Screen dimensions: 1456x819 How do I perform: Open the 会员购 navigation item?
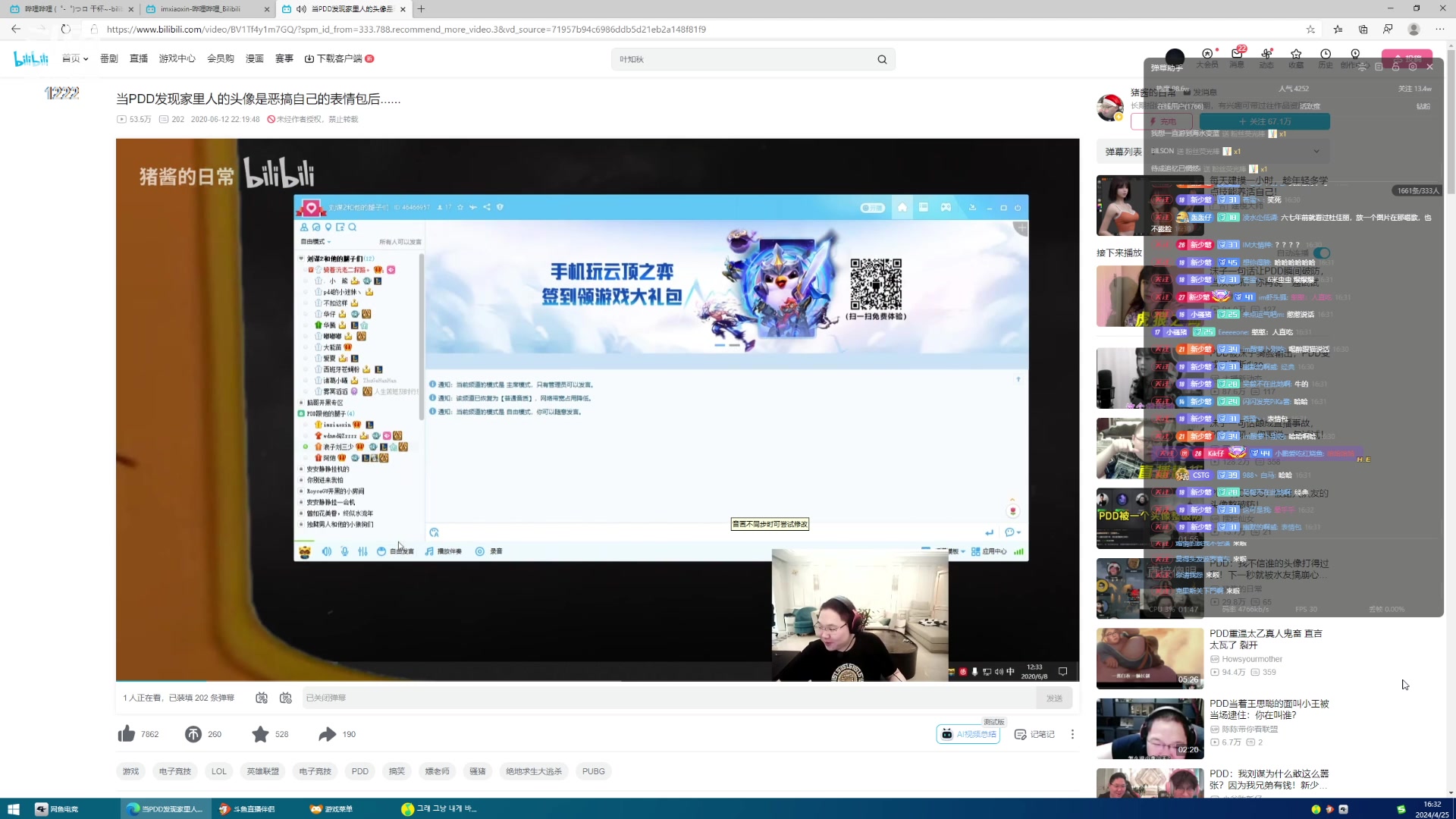pos(221,58)
